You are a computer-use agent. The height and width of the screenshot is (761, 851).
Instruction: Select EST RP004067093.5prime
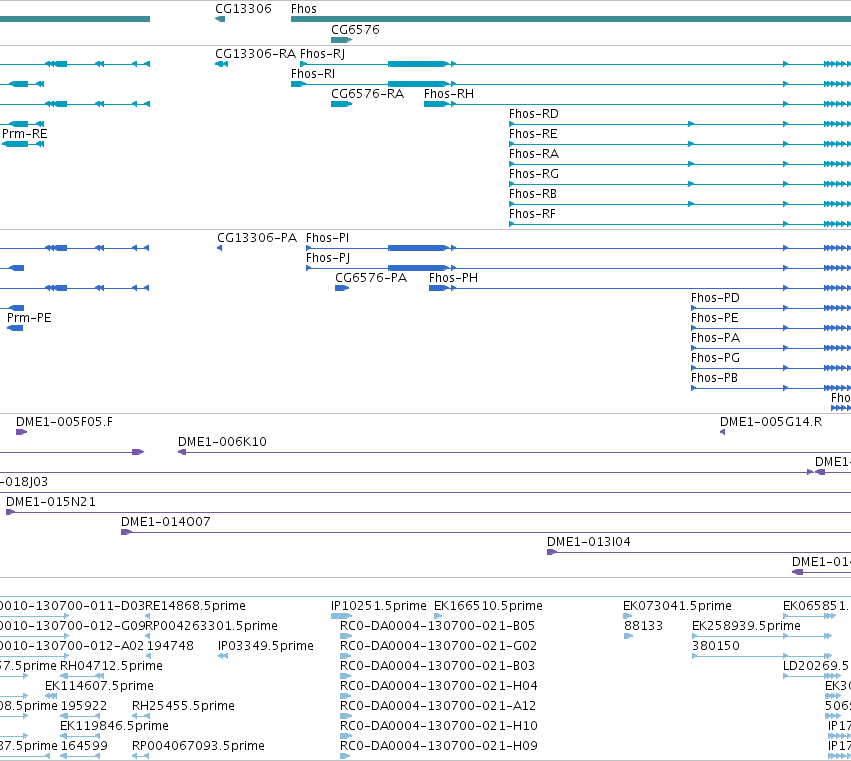pyautogui.click(x=141, y=756)
